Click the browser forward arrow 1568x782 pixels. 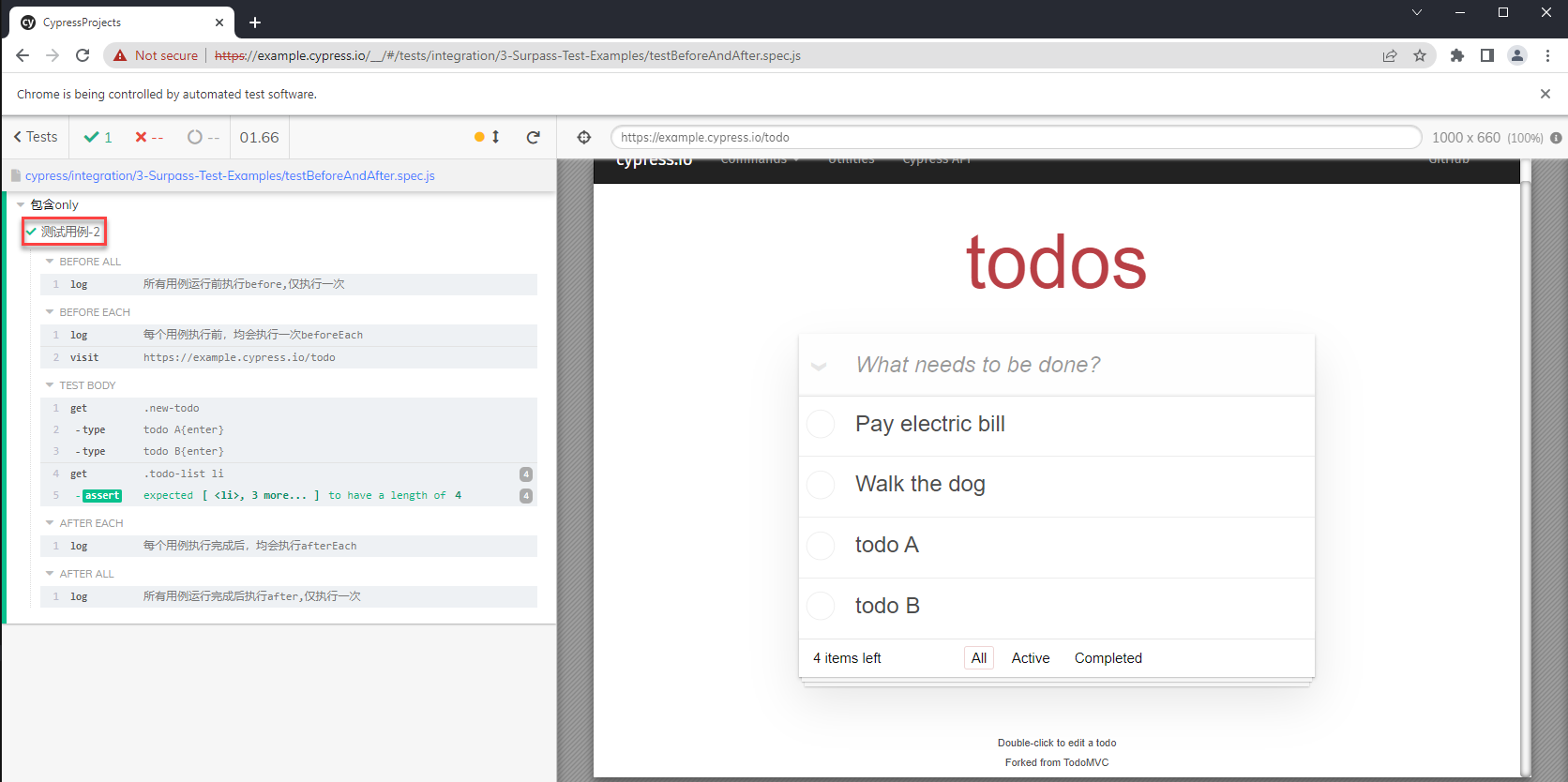click(x=53, y=55)
